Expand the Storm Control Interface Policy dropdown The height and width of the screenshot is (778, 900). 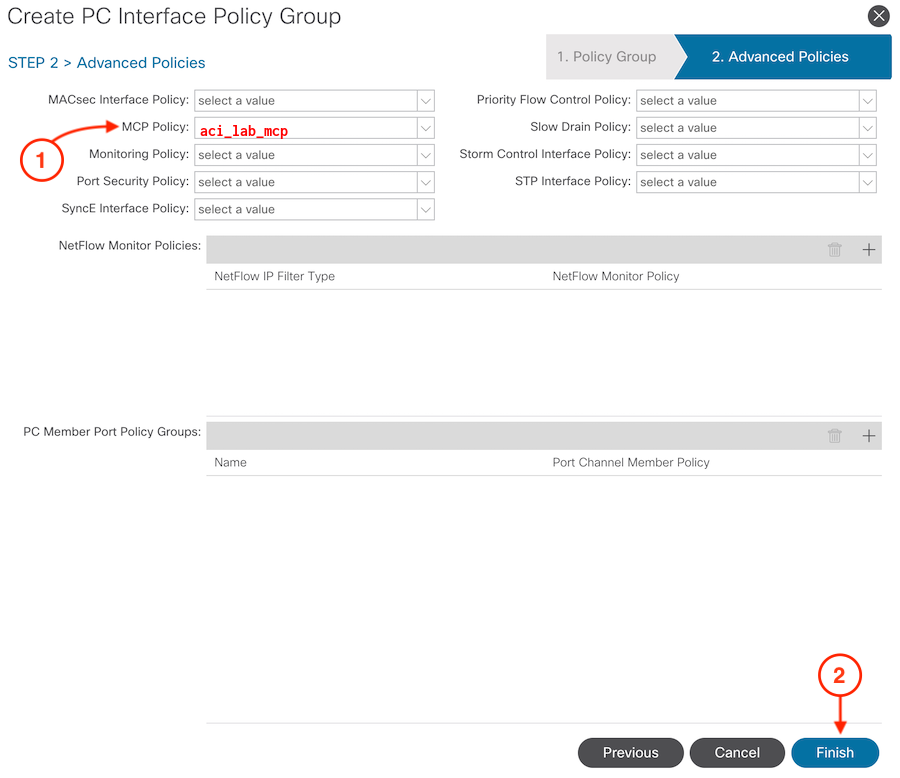[868, 155]
